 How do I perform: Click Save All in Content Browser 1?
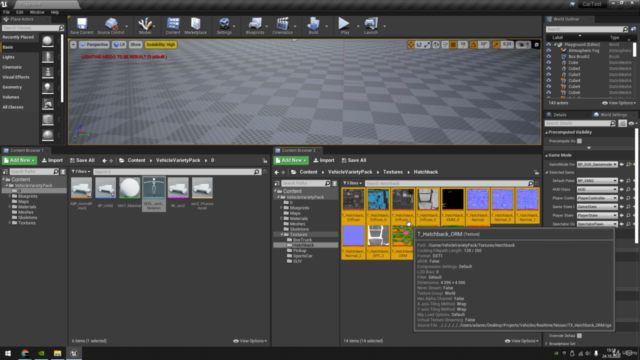click(x=82, y=160)
